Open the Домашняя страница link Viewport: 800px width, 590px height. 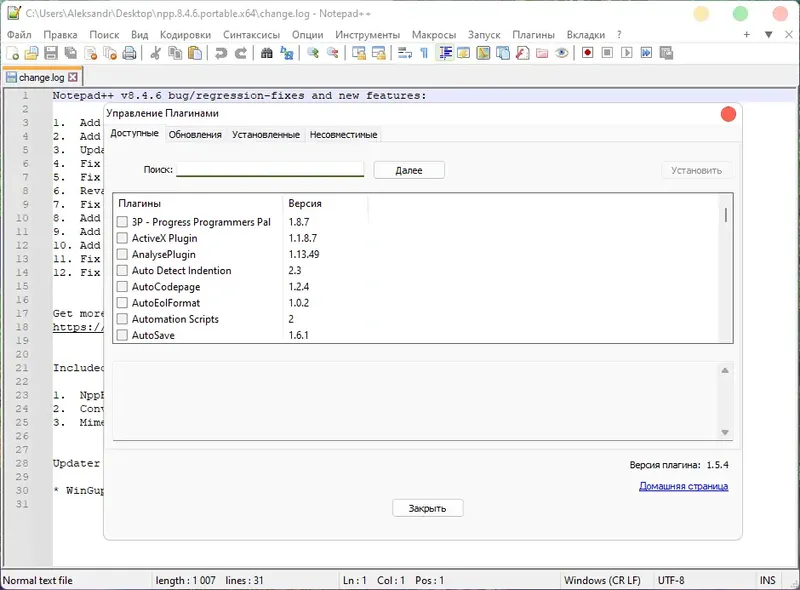(684, 486)
